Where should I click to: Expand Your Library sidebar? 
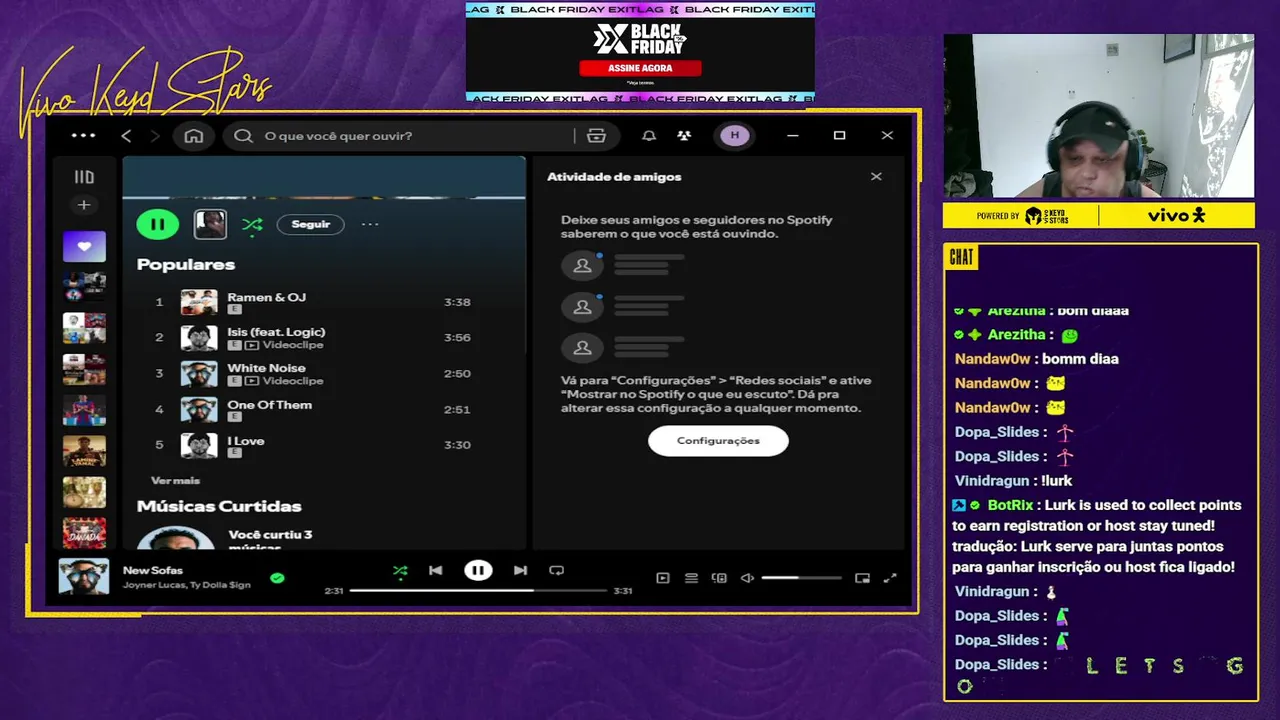[x=84, y=177]
